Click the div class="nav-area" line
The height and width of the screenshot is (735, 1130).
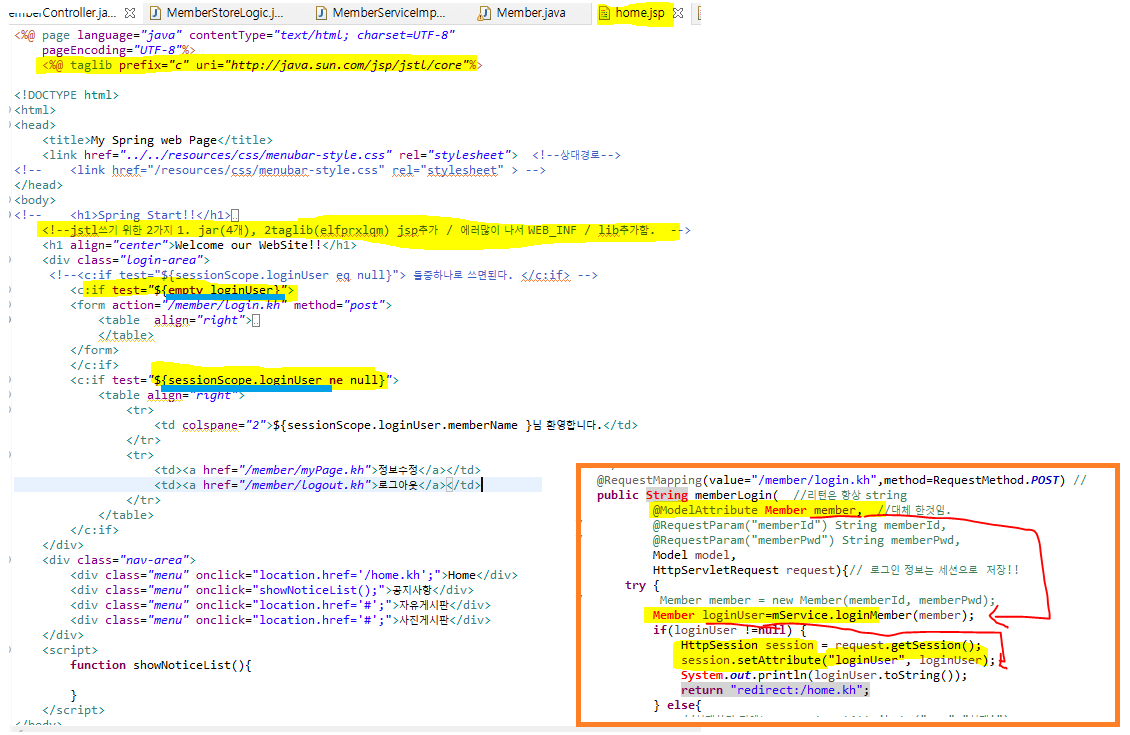coord(118,560)
